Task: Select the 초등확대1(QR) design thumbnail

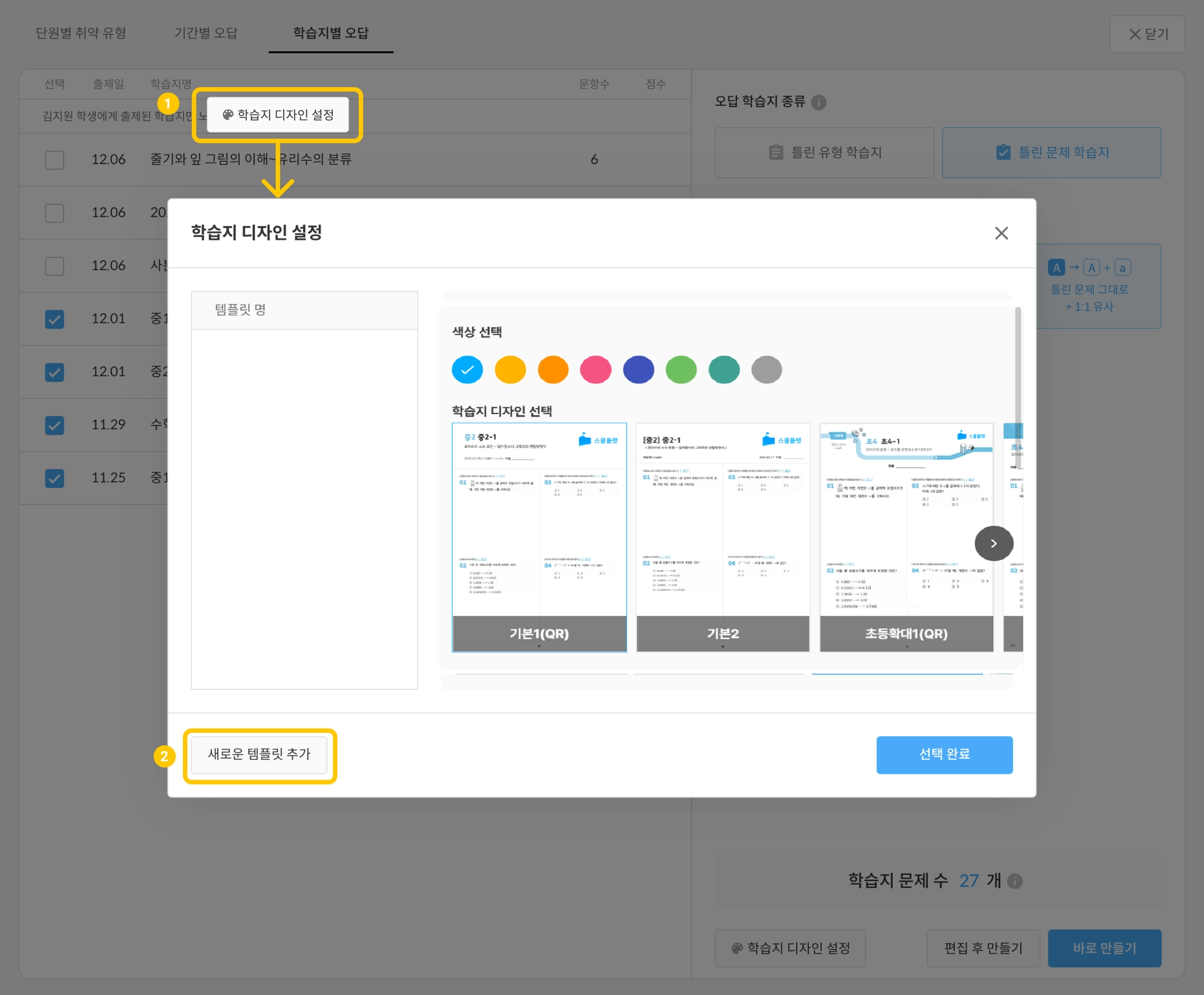Action: click(906, 536)
